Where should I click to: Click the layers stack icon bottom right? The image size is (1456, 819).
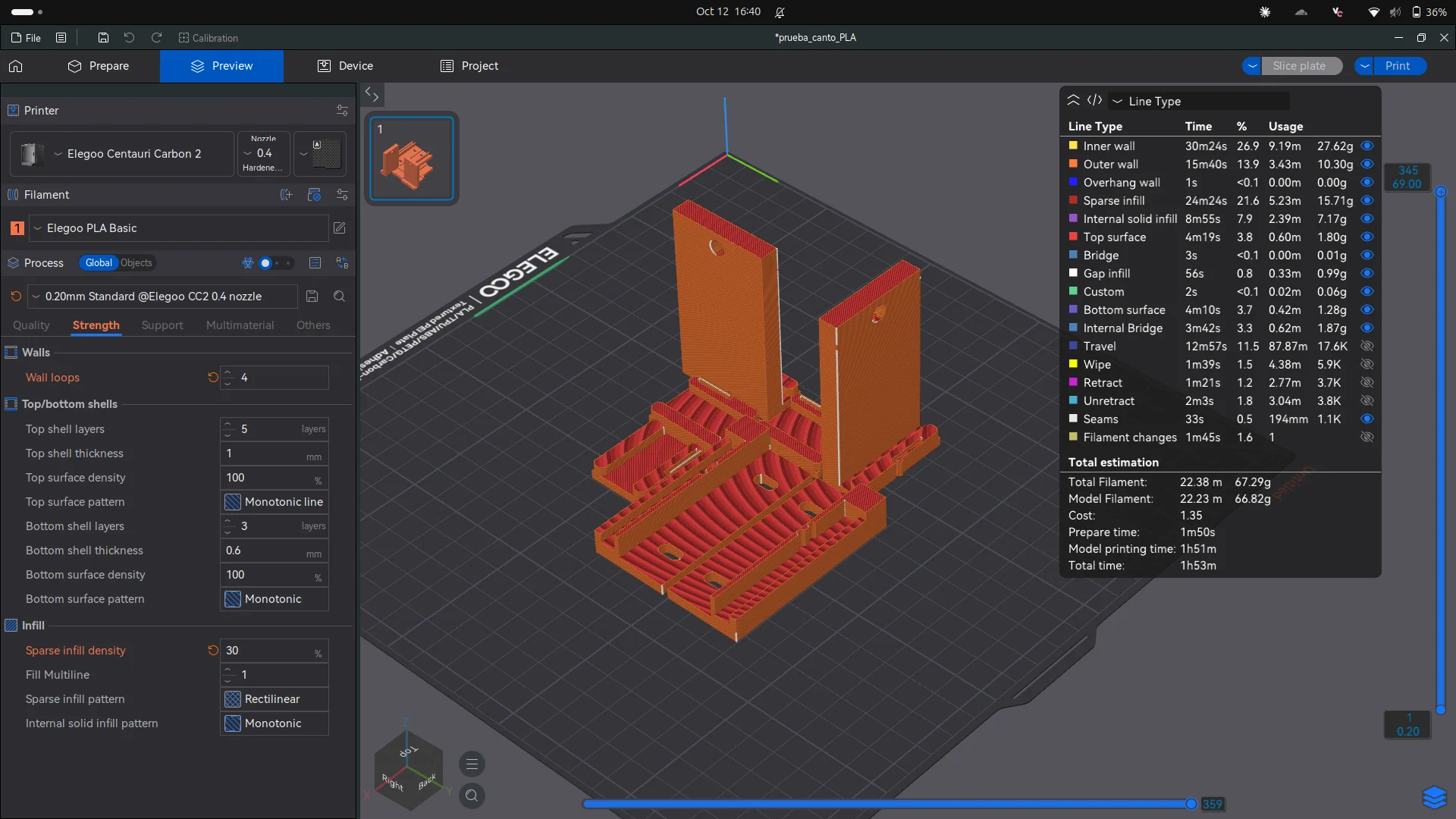pos(1434,798)
